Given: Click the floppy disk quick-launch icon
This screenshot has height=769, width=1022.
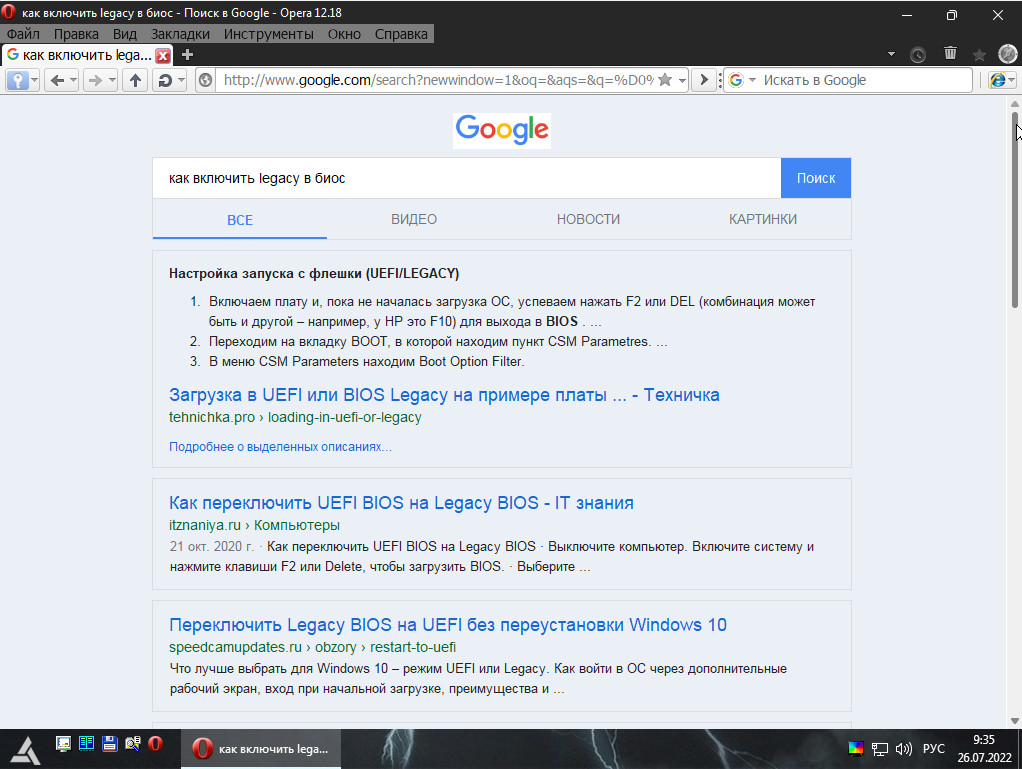Looking at the screenshot, I should coord(110,744).
